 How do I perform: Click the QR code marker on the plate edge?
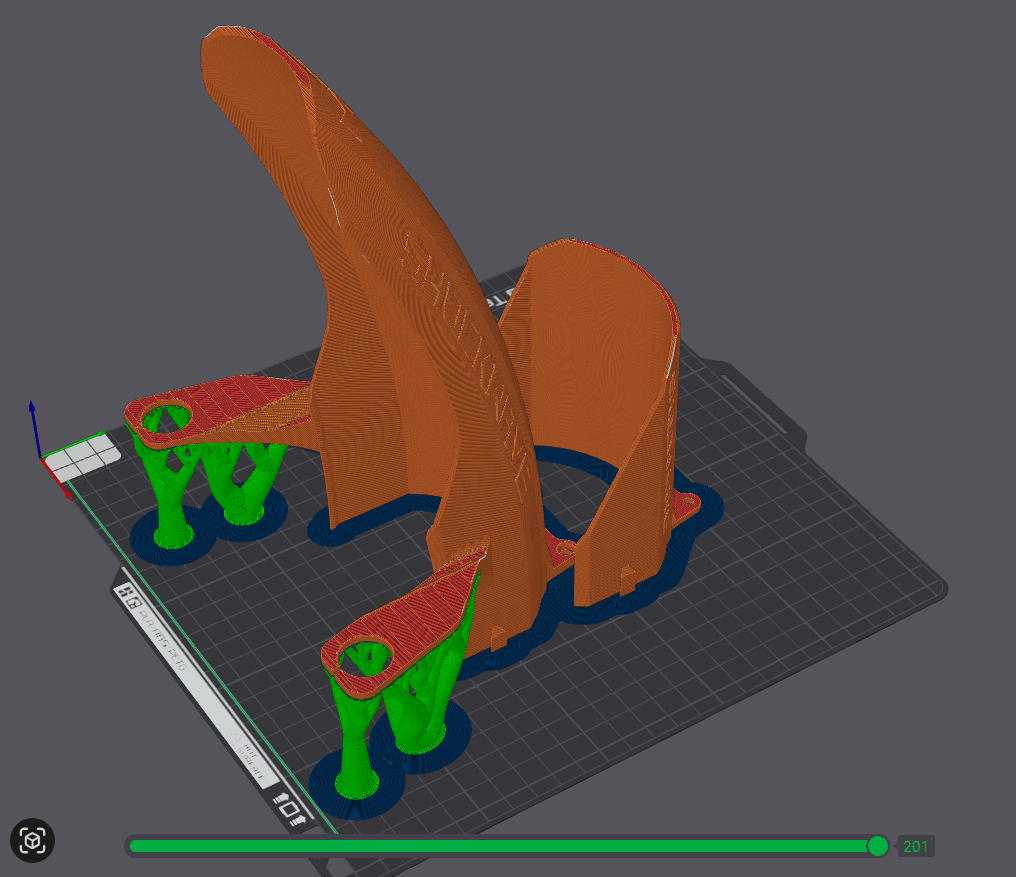click(x=124, y=591)
